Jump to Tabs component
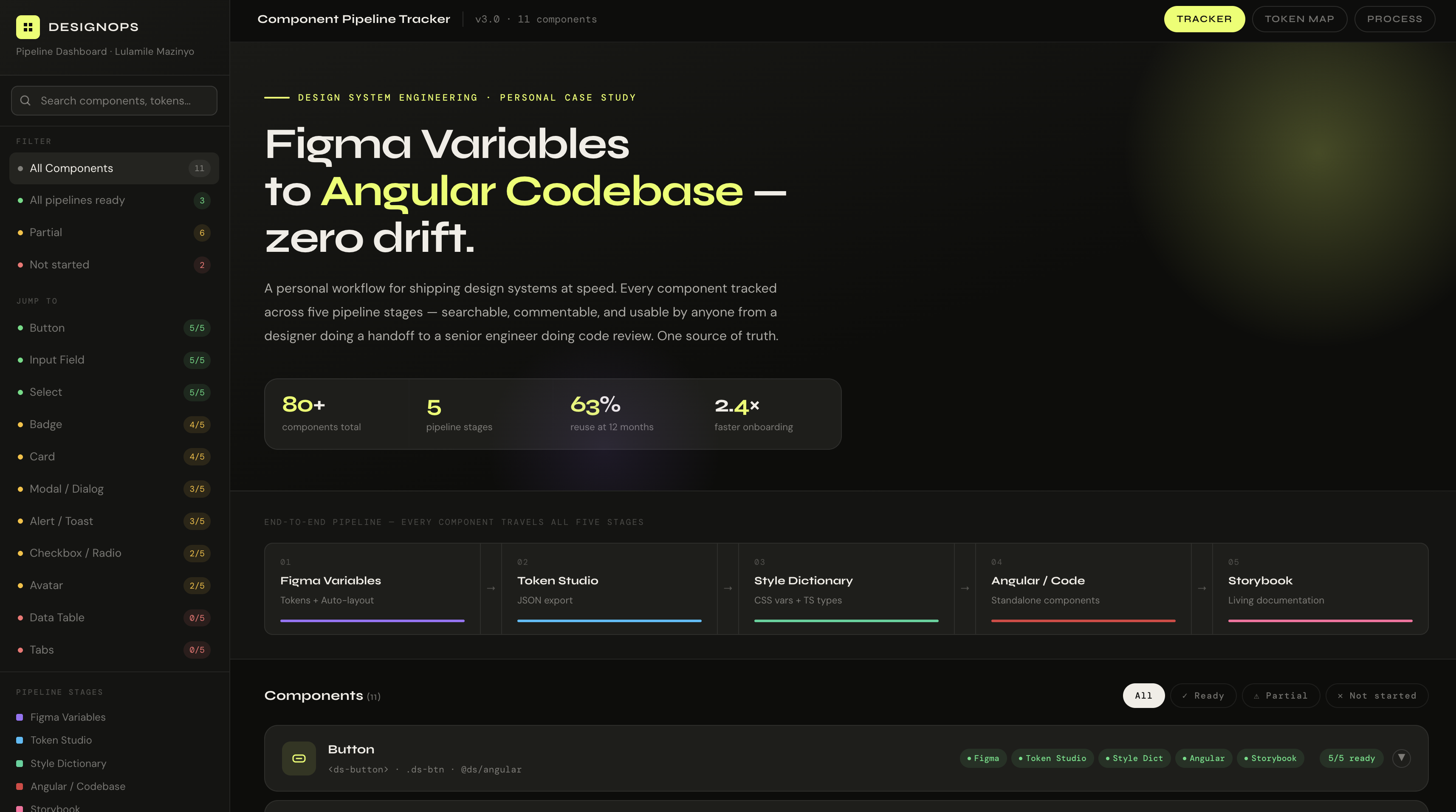1456x812 pixels. [x=114, y=650]
